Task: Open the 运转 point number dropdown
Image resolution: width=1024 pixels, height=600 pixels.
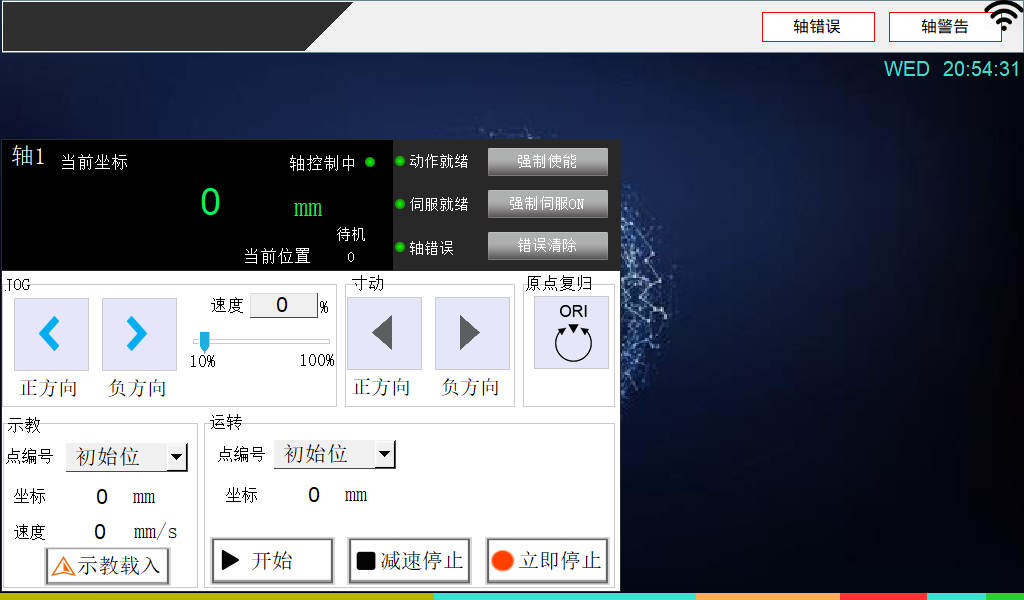Action: [385, 455]
